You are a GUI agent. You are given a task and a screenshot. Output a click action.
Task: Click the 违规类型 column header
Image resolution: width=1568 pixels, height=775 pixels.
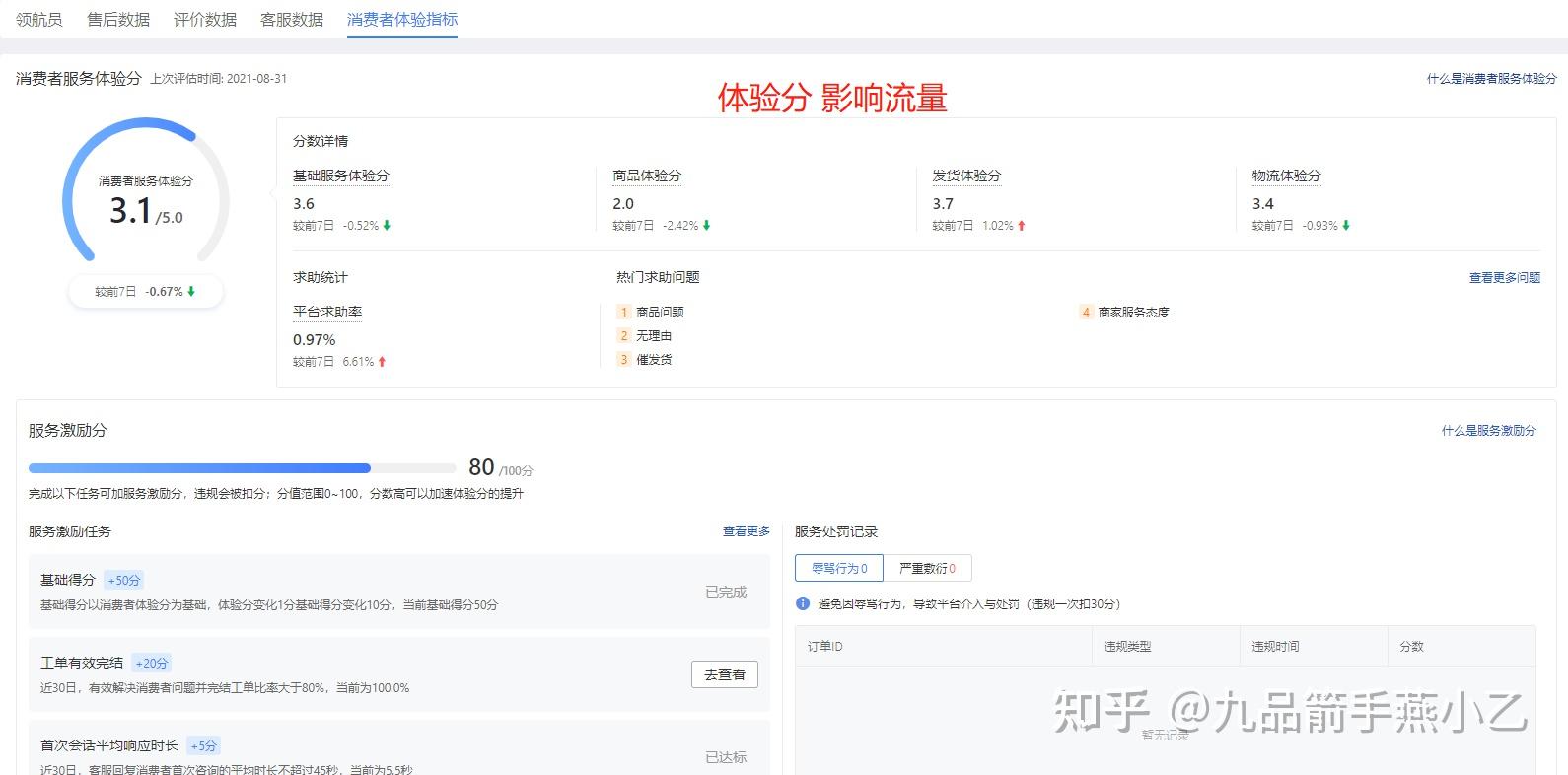[1127, 647]
